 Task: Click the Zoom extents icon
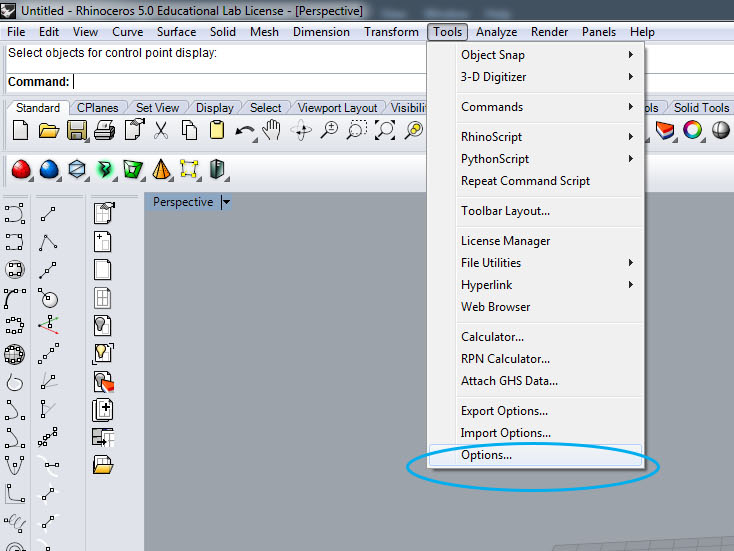[x=385, y=130]
